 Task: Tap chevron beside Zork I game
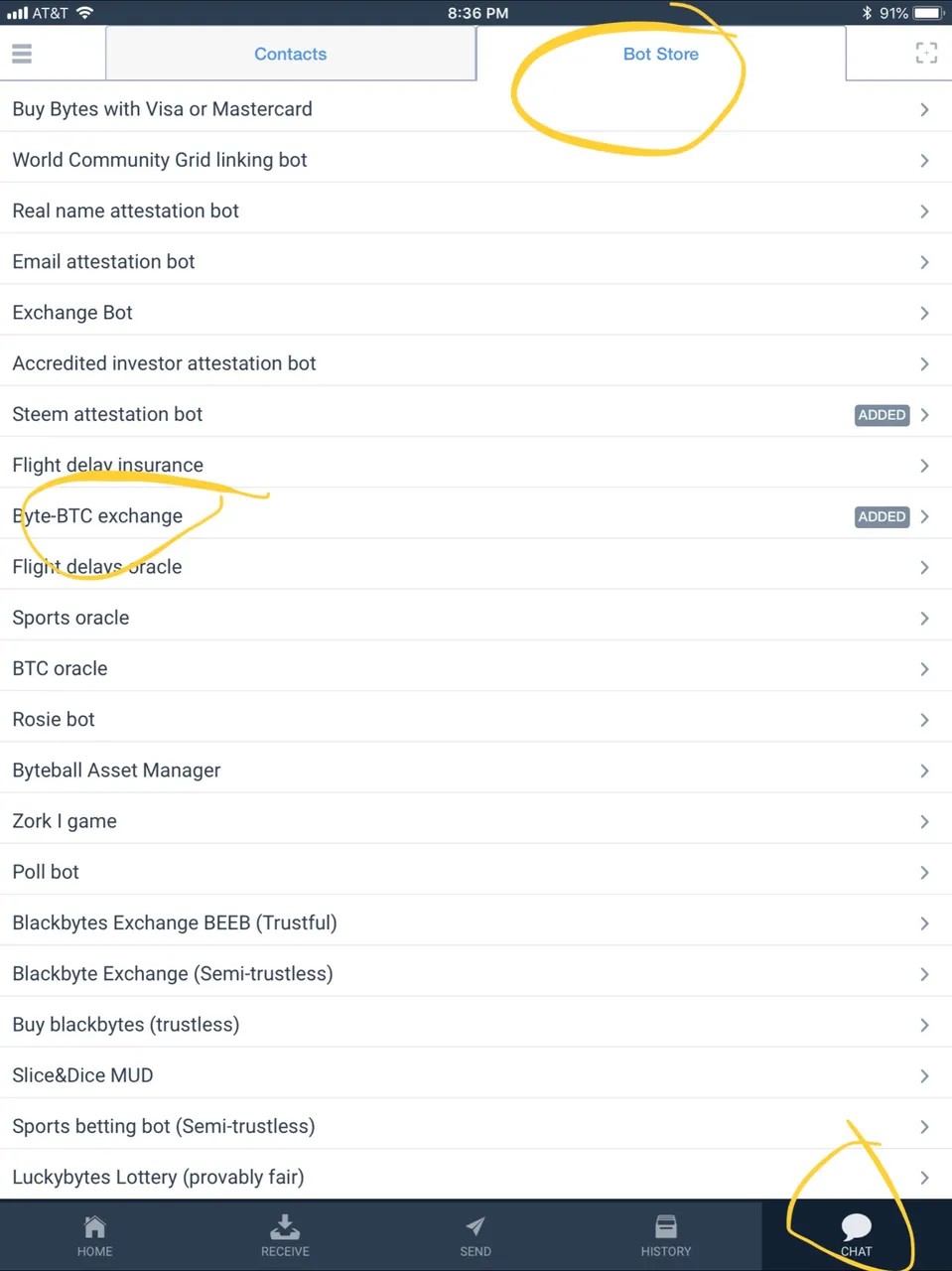[x=924, y=821]
